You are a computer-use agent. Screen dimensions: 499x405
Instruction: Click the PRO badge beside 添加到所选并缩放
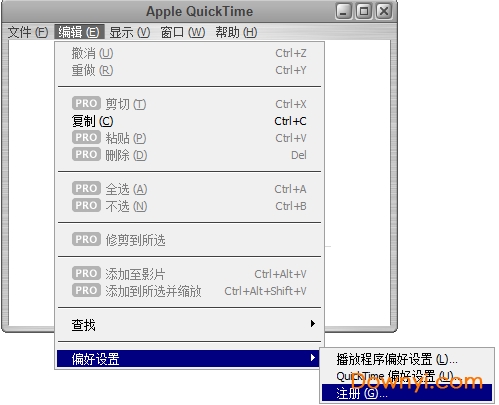pyautogui.click(x=86, y=290)
